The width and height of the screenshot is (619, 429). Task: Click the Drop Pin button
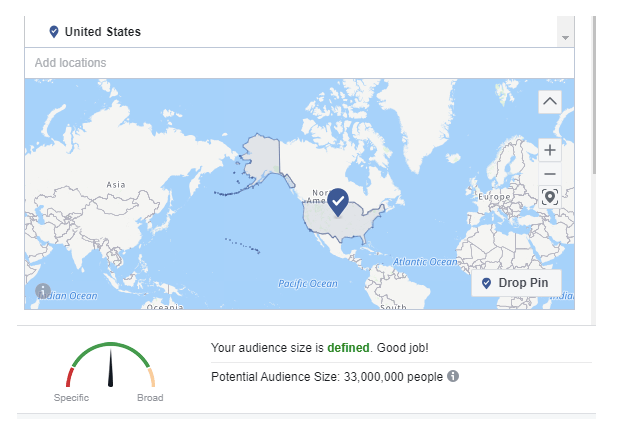click(516, 283)
